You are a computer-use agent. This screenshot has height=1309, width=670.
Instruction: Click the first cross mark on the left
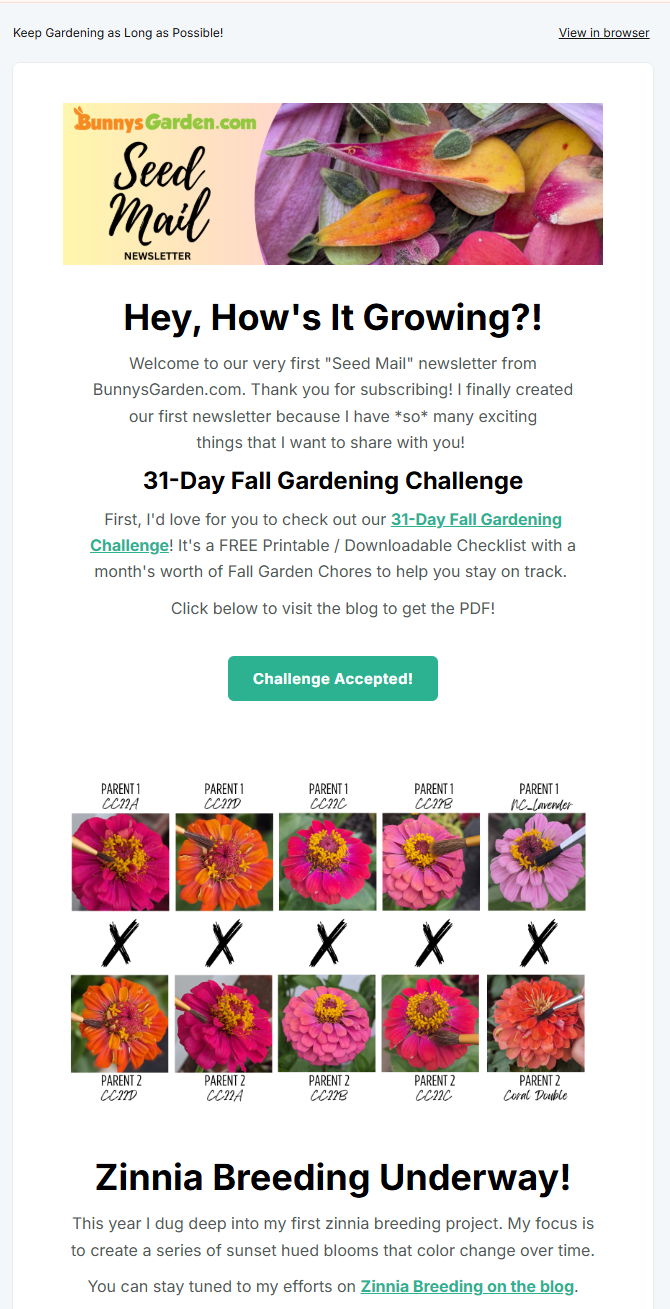[121, 943]
